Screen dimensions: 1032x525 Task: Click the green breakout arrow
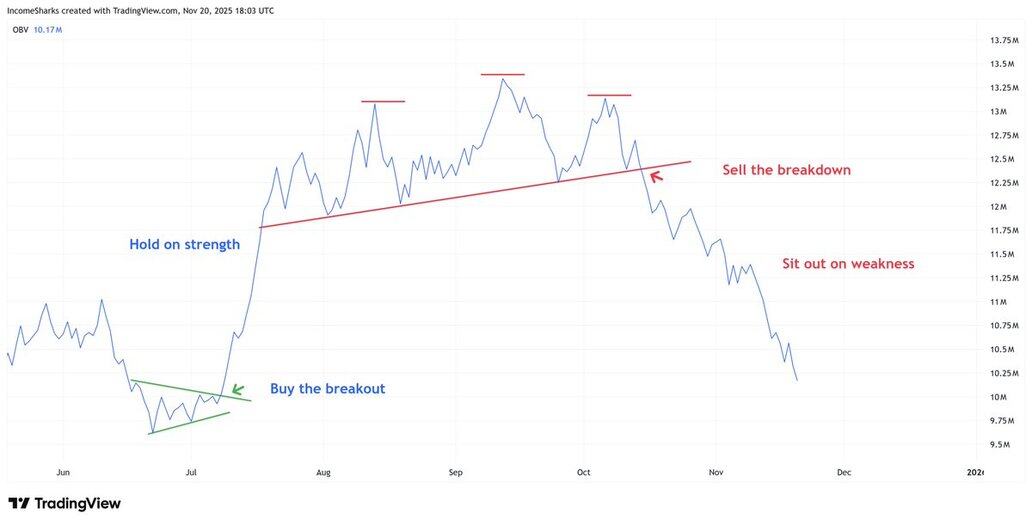pyautogui.click(x=237, y=390)
